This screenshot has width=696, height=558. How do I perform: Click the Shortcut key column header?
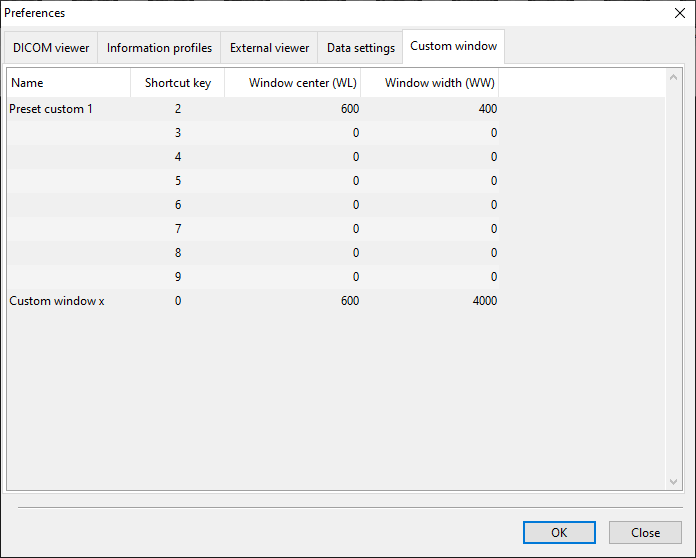coord(178,83)
